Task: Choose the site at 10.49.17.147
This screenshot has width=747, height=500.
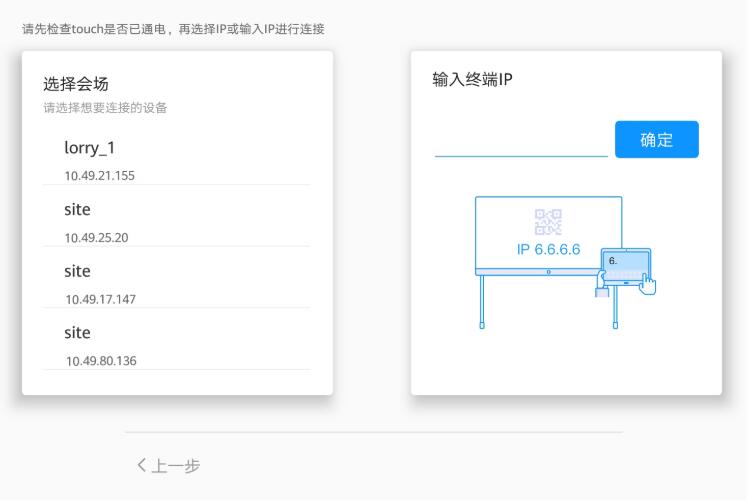Action: pyautogui.click(x=77, y=271)
